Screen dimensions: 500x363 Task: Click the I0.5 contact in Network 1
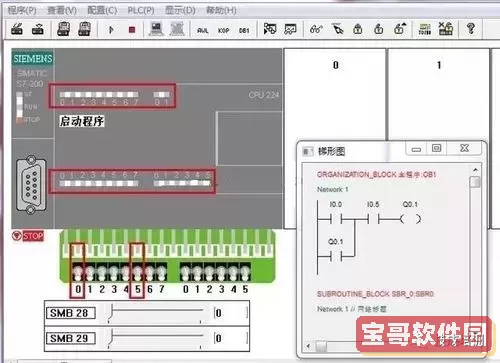click(373, 219)
